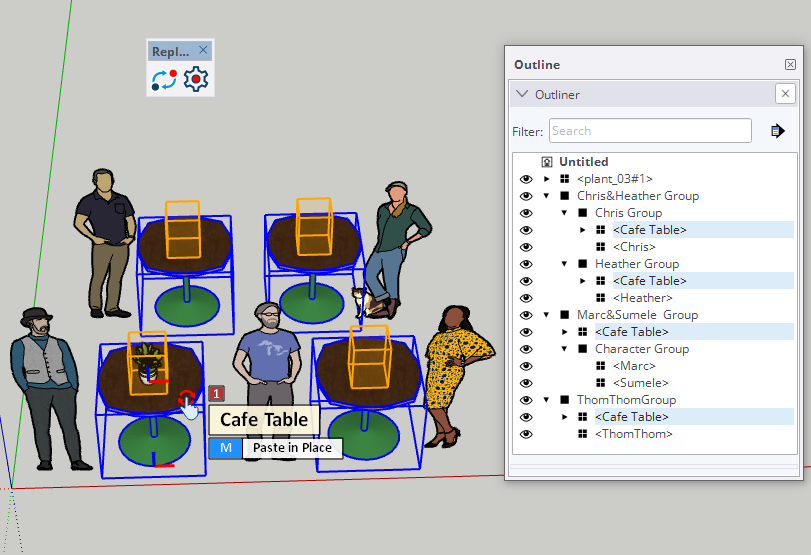This screenshot has height=555, width=811.
Task: Click the Paste in Place tooltip label
Action: (291, 448)
